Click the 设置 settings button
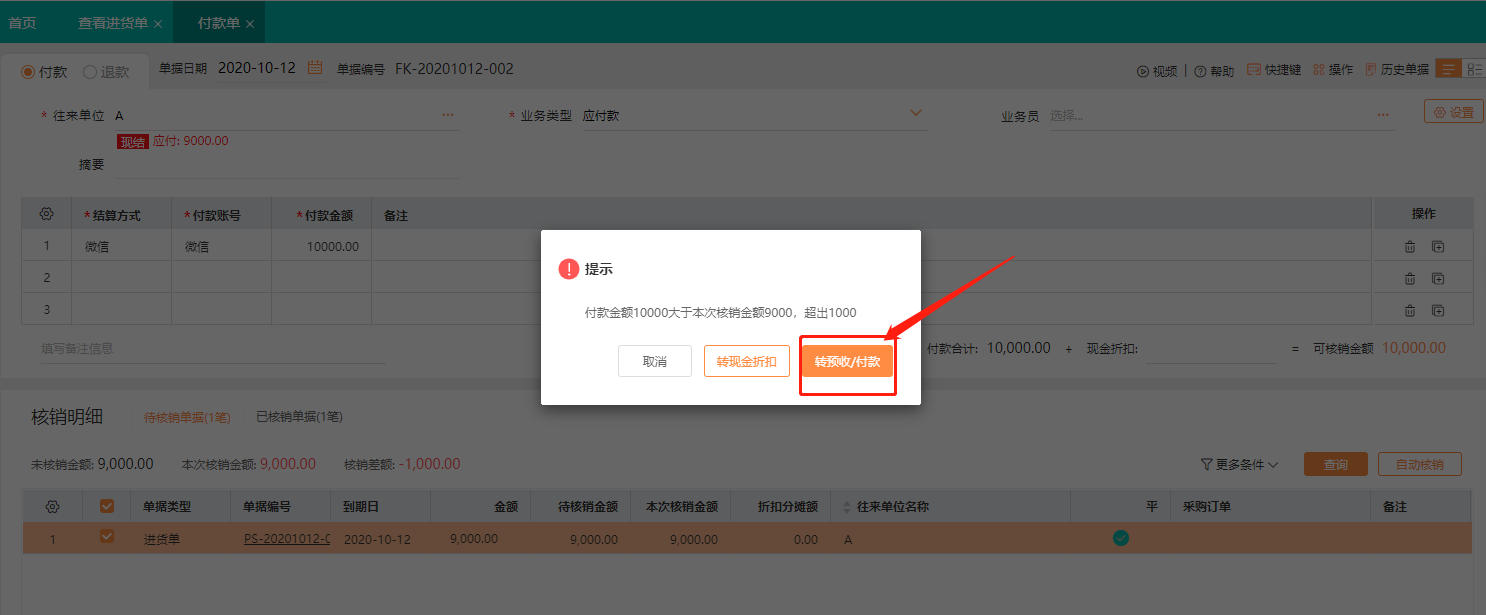Image resolution: width=1486 pixels, height=615 pixels. tap(1453, 112)
